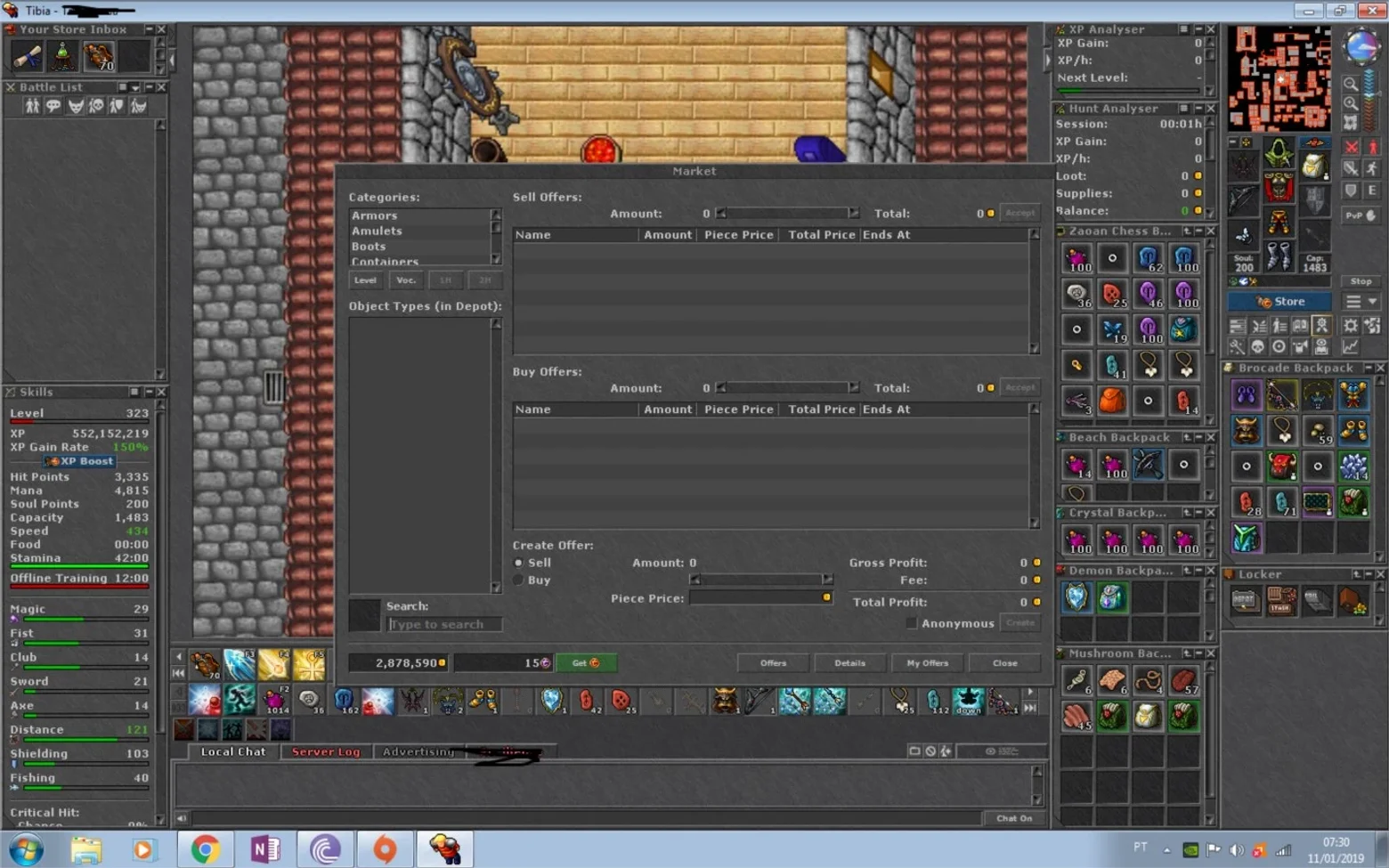Image resolution: width=1389 pixels, height=868 pixels.
Task: Open the Windows Start menu
Action: pyautogui.click(x=26, y=849)
